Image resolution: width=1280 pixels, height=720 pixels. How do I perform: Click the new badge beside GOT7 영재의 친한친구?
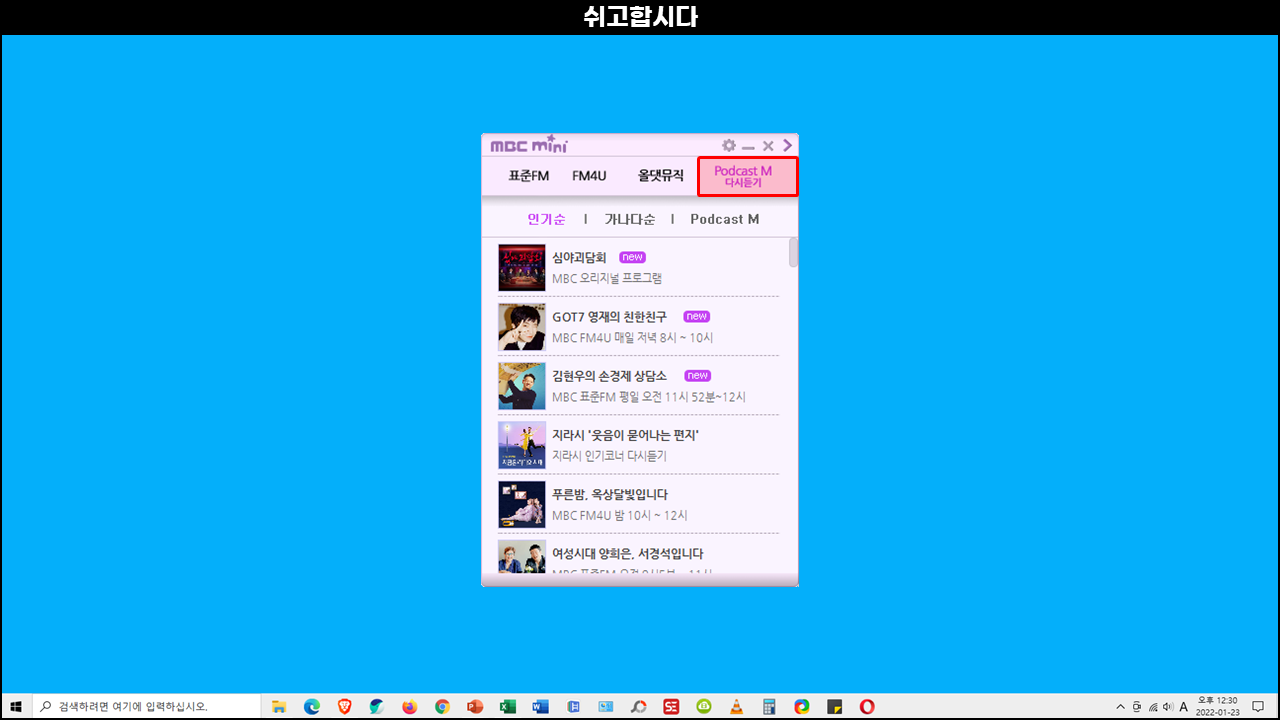(697, 317)
